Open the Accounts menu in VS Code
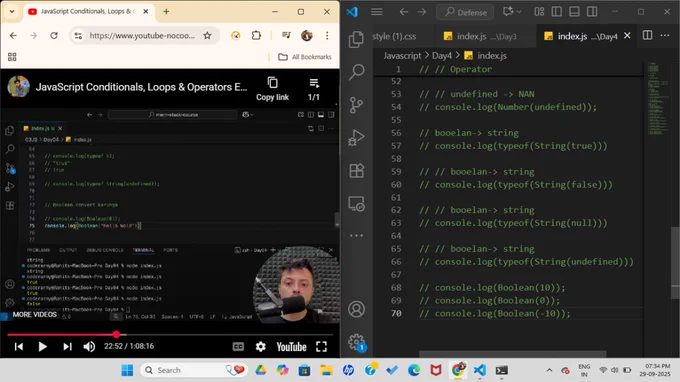The width and height of the screenshot is (680, 382). click(356, 309)
